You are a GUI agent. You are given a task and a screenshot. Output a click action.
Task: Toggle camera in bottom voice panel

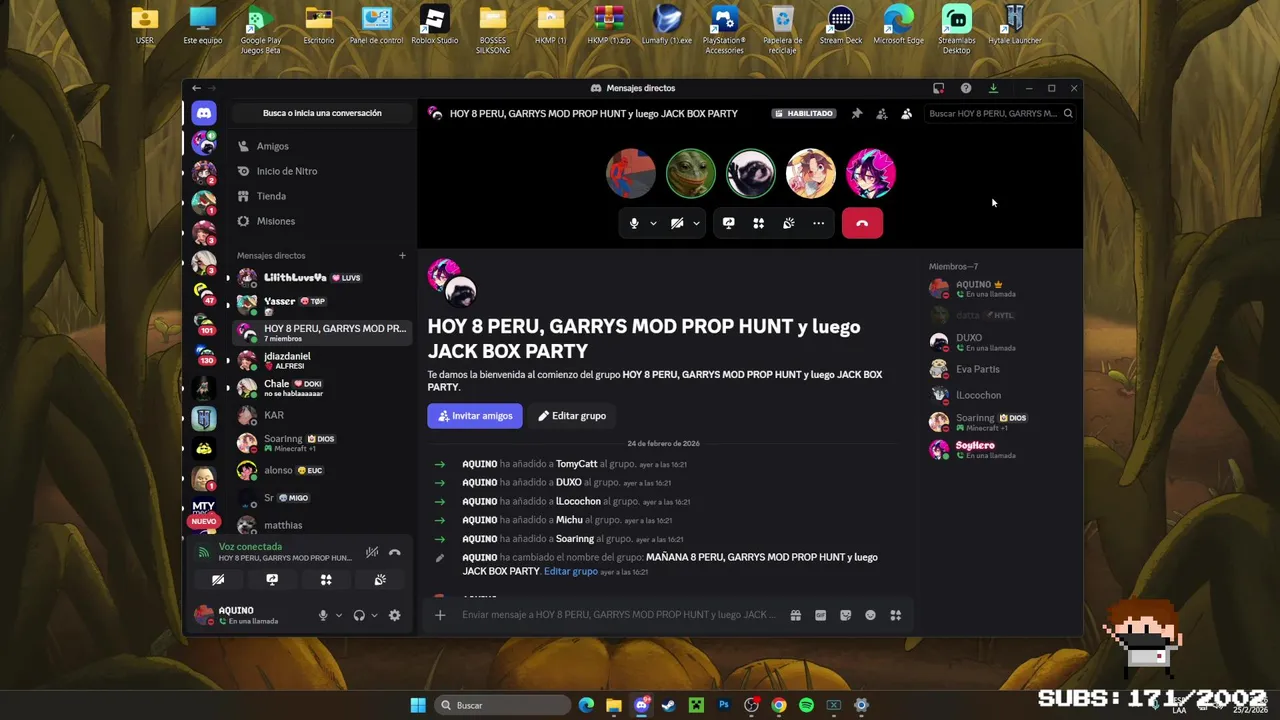click(218, 580)
